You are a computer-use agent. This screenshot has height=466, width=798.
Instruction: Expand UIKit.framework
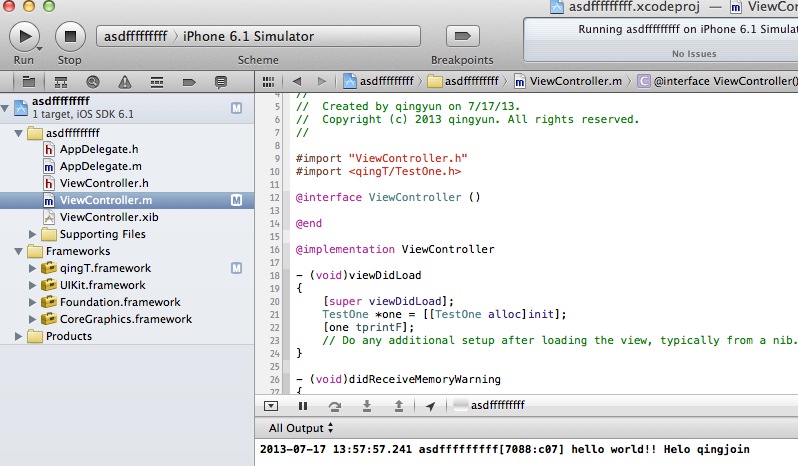coord(32,285)
